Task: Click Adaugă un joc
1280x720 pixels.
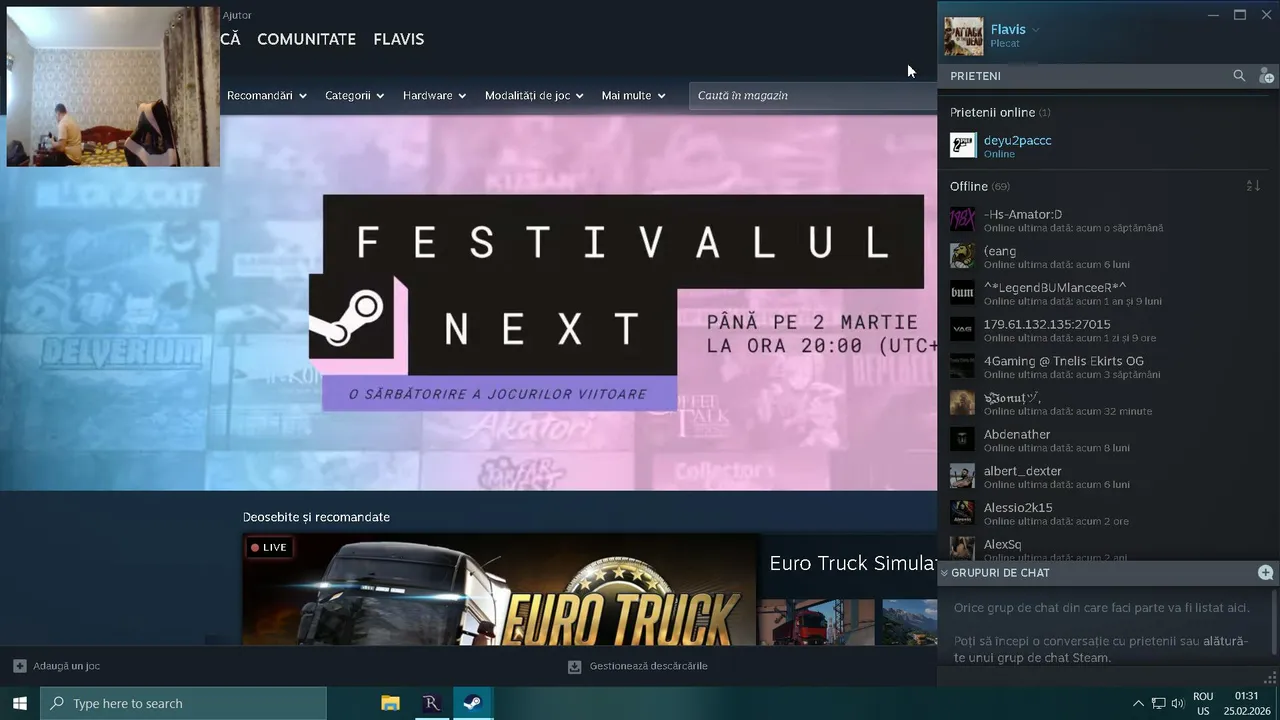Action: [66, 666]
